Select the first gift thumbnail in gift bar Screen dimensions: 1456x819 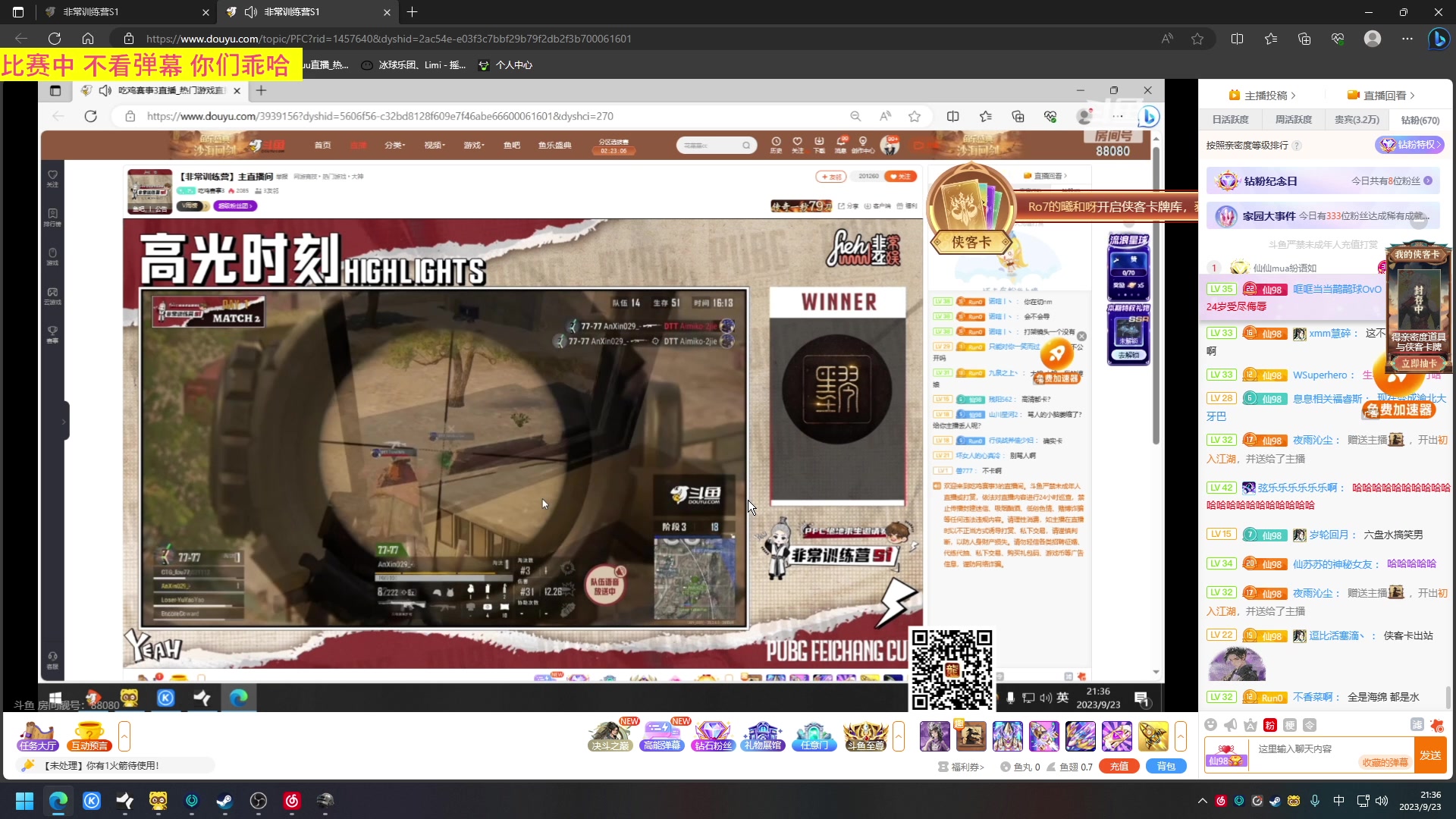[x=934, y=736]
